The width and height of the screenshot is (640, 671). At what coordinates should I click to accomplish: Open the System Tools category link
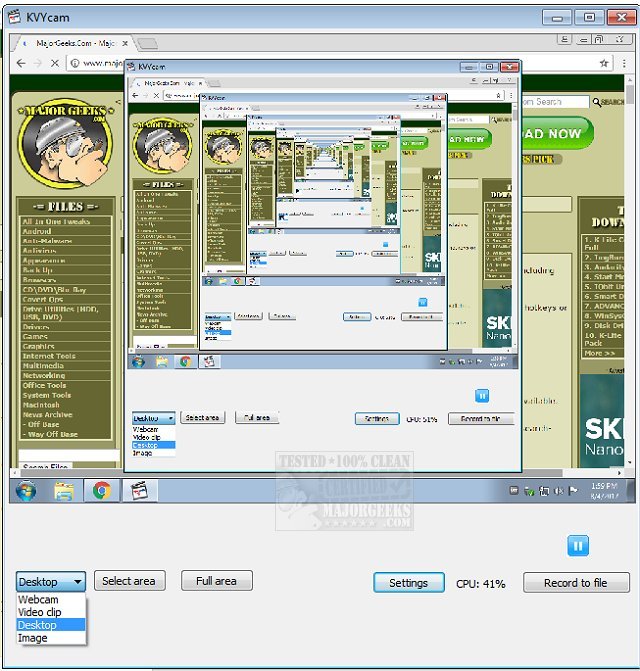pyautogui.click(x=47, y=395)
